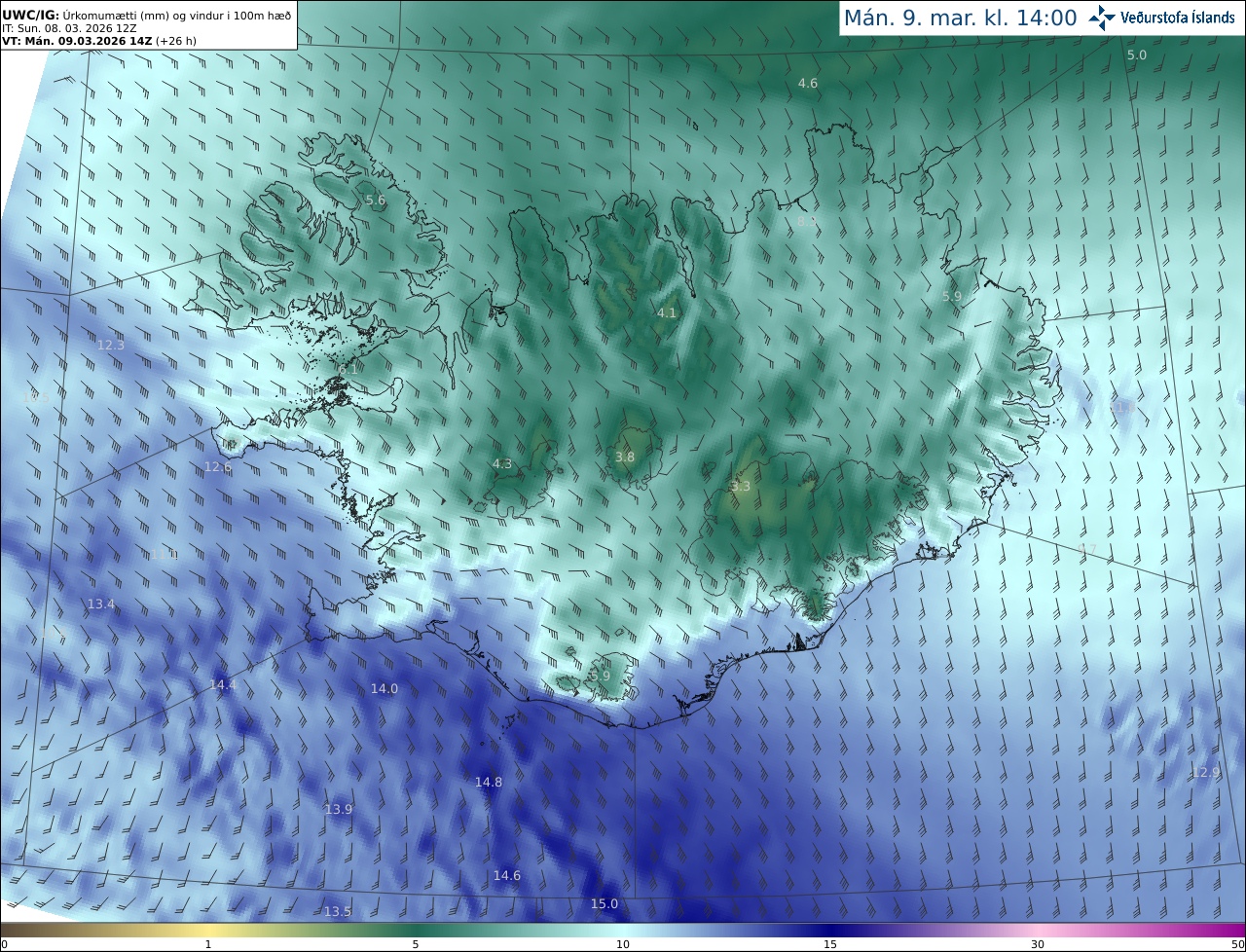Click the Veðurstofa Íslands logo icon
1246x952 pixels.
1102,18
